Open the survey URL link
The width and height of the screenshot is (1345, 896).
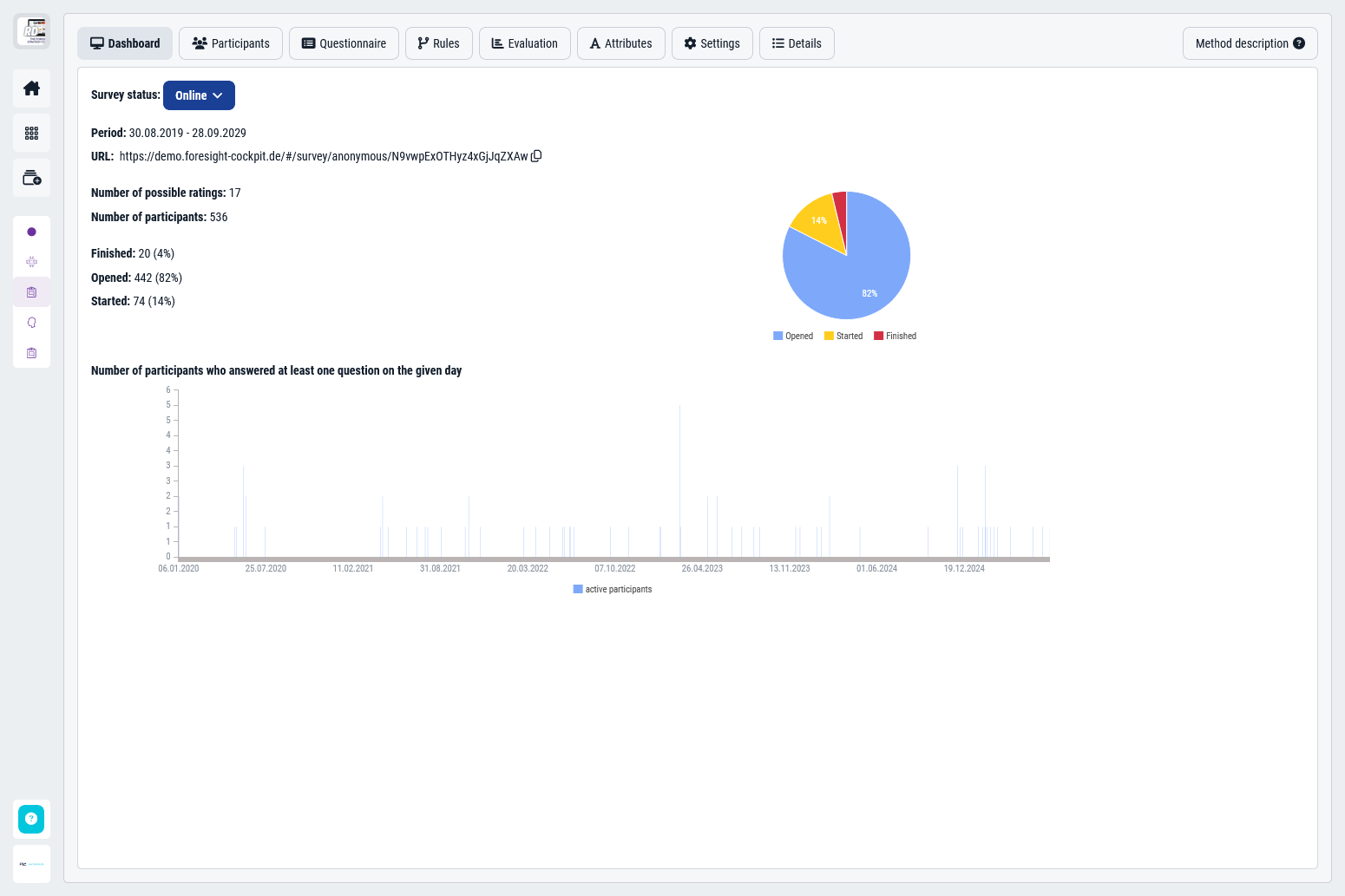coord(323,157)
